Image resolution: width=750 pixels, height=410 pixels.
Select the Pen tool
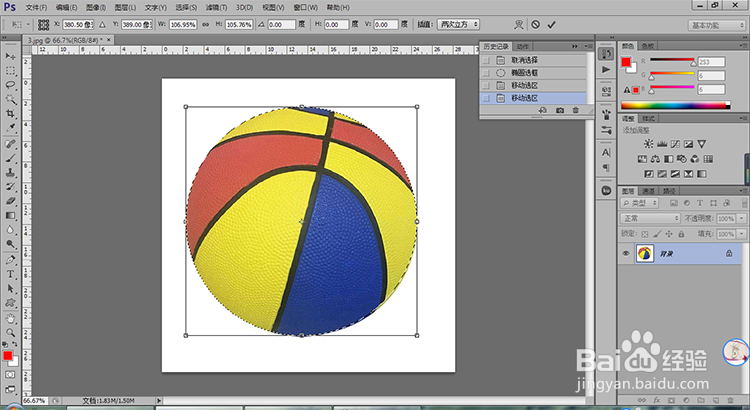coord(10,260)
